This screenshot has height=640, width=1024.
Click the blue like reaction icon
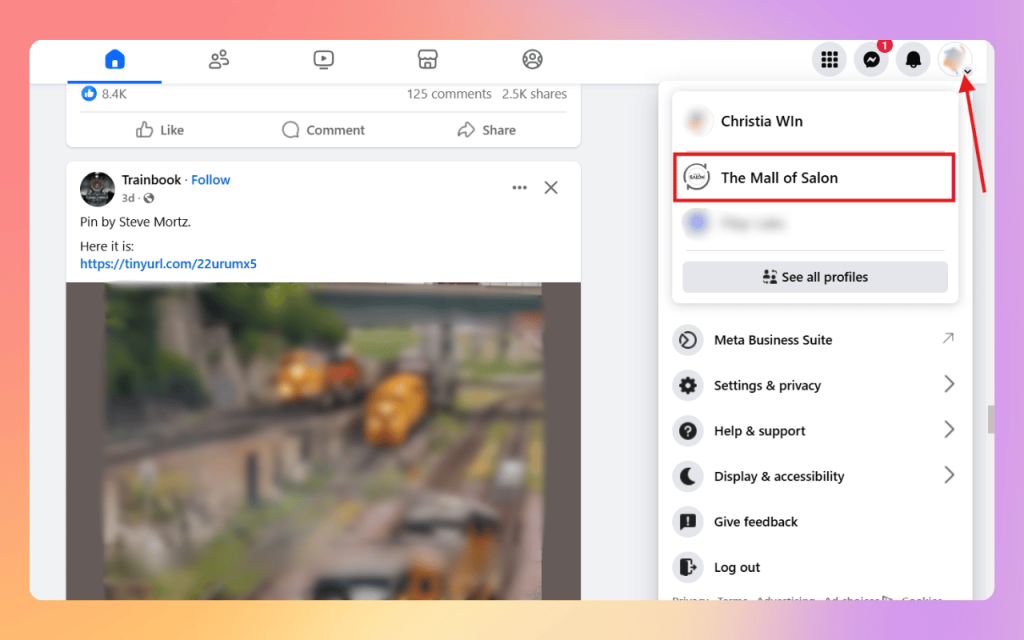point(89,93)
